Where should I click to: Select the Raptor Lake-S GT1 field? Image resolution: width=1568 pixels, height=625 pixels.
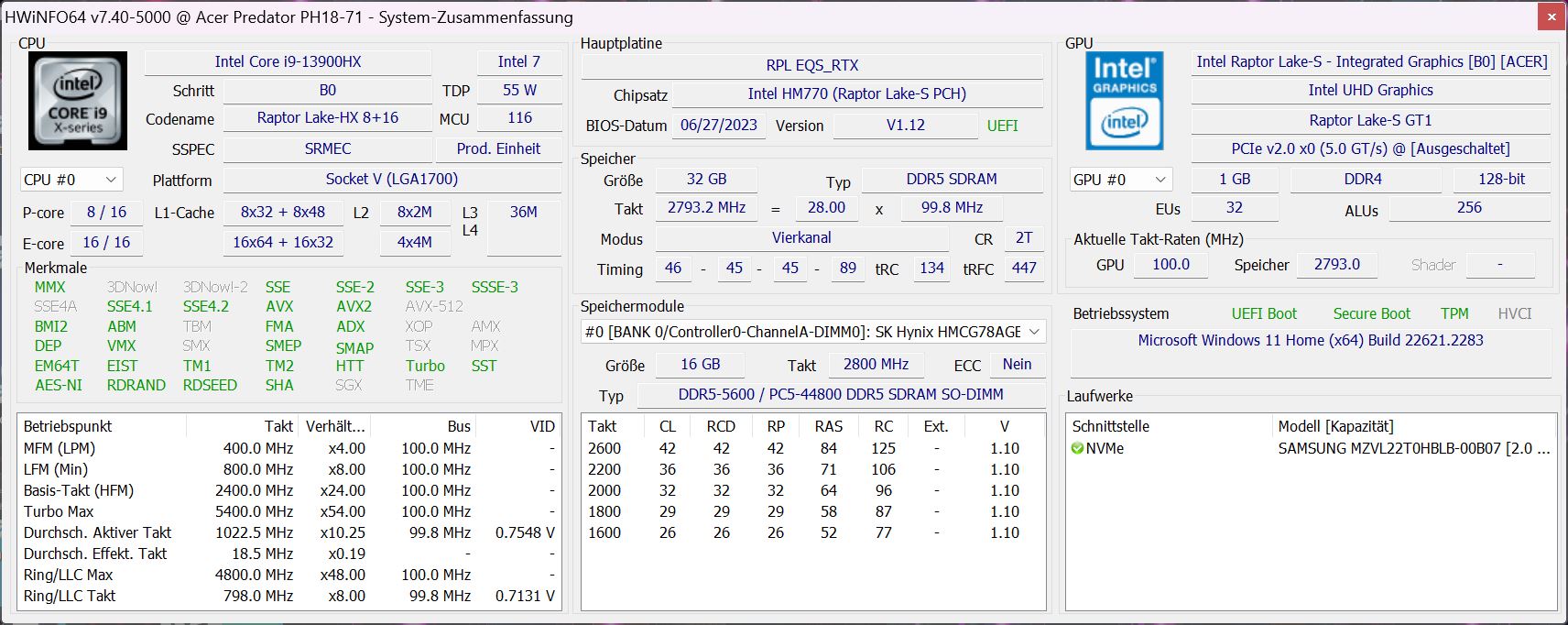[1370, 120]
